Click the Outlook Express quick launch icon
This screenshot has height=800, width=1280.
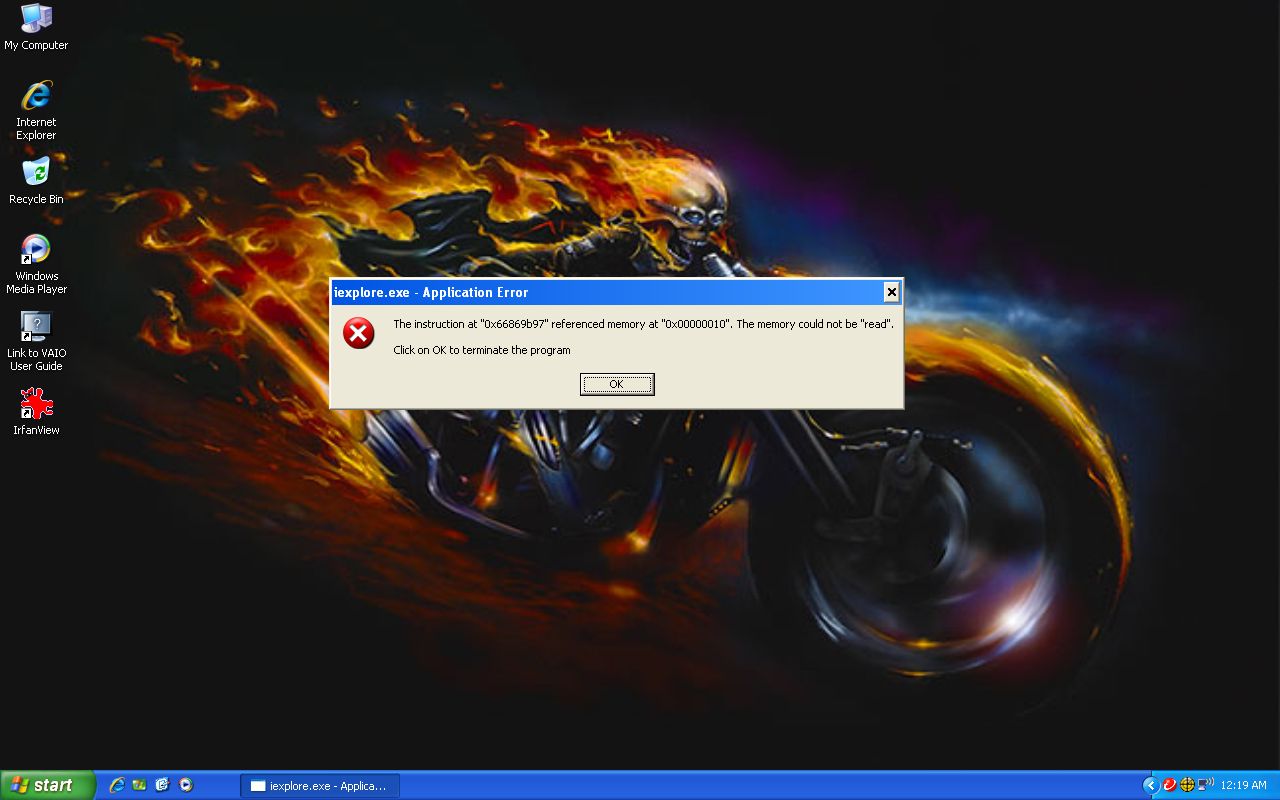point(162,785)
